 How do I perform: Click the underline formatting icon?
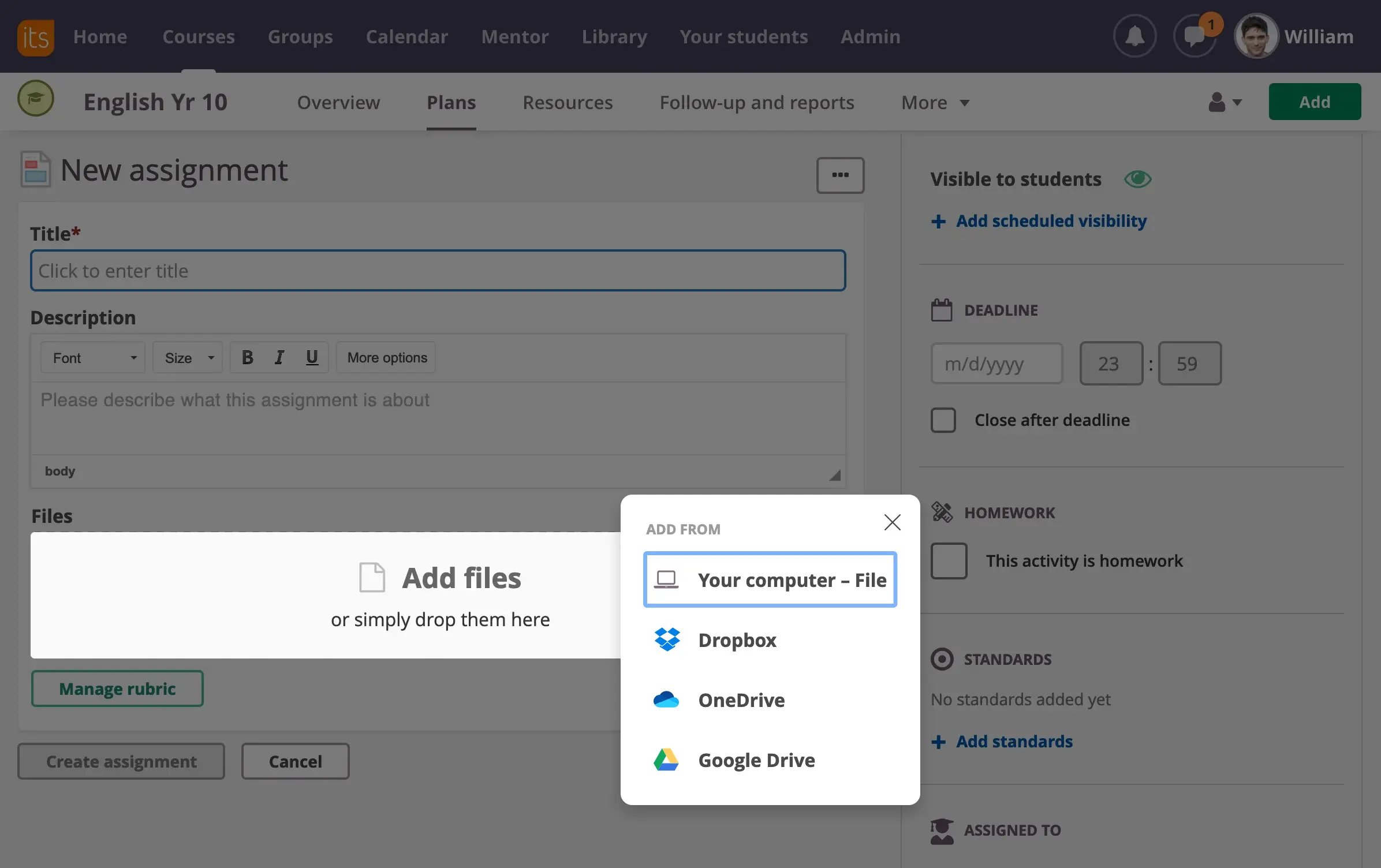[x=311, y=357]
